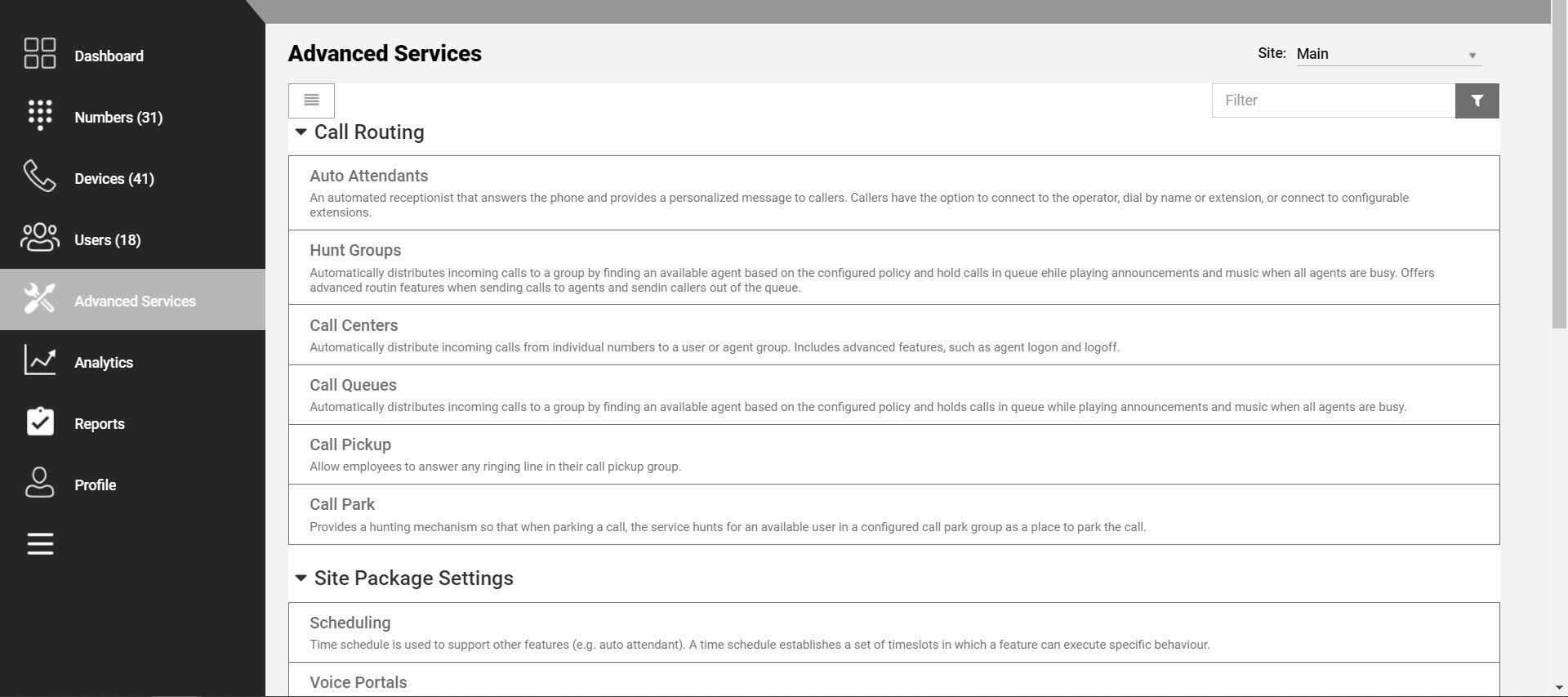Open the Dashboard grid icon
Screen dimensions: 1568x697
40,53
